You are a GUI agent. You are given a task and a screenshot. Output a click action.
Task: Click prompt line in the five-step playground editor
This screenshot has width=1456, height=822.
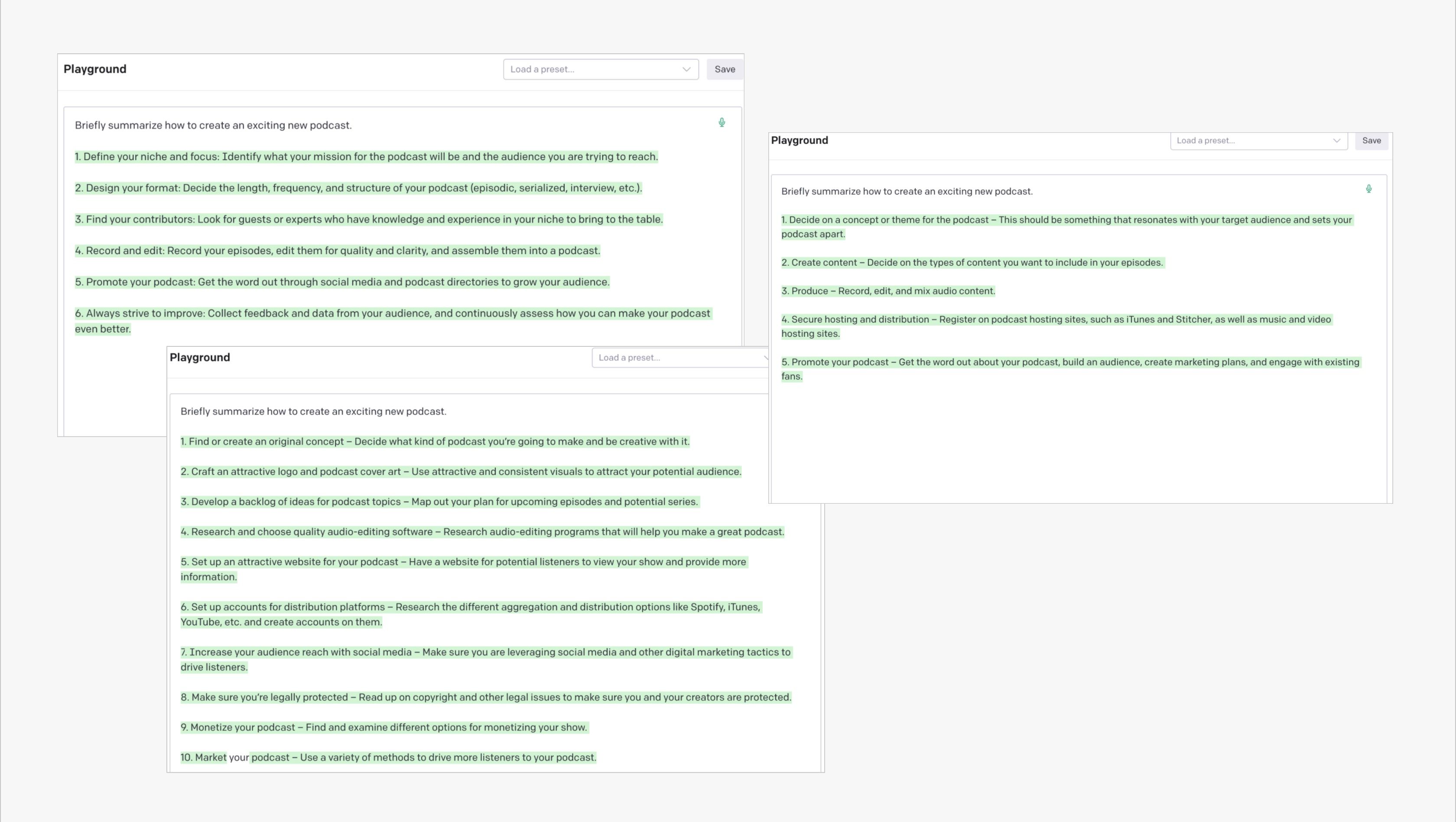coord(907,192)
